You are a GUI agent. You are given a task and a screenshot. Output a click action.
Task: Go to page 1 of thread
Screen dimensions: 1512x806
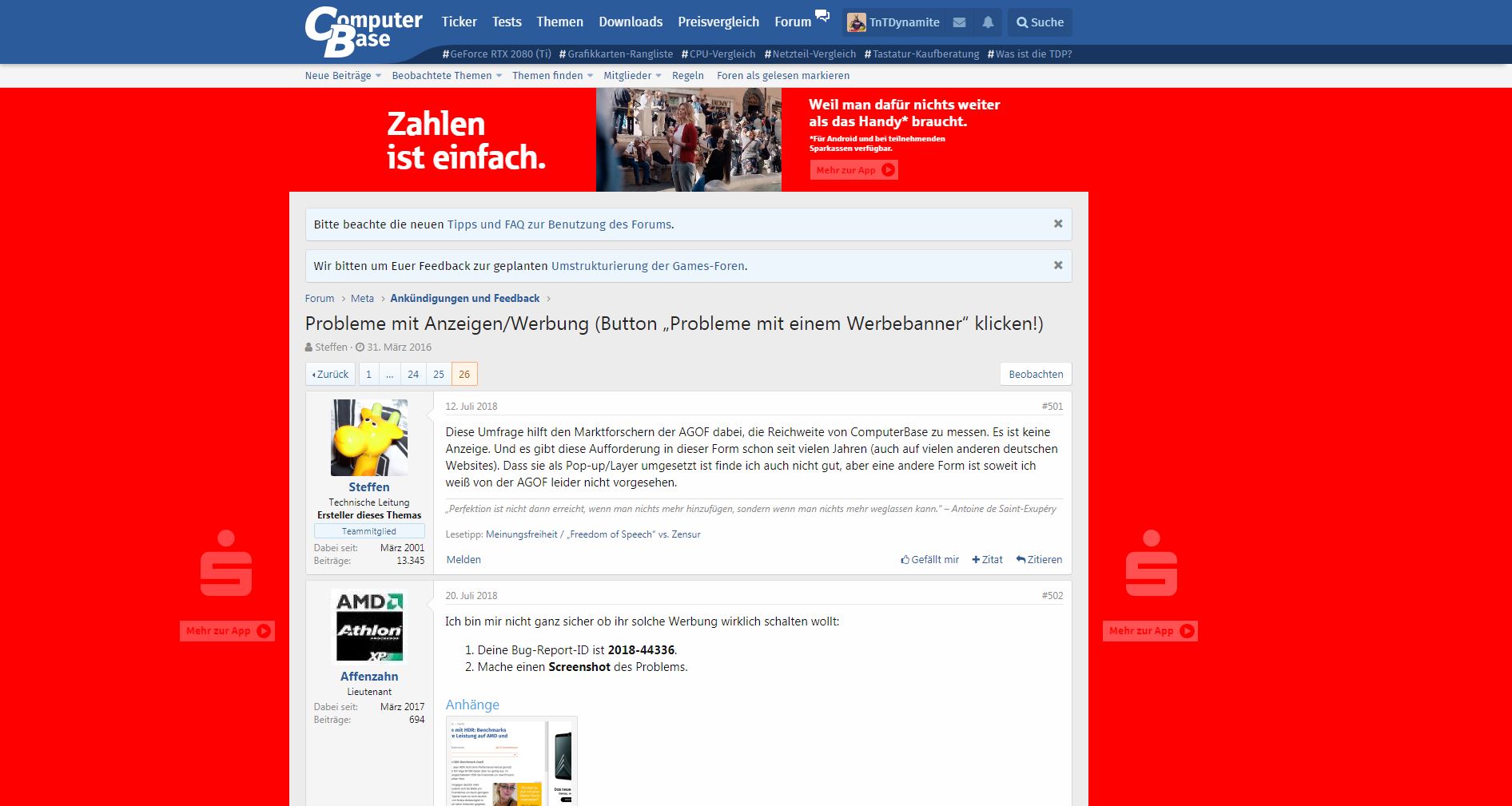point(368,374)
